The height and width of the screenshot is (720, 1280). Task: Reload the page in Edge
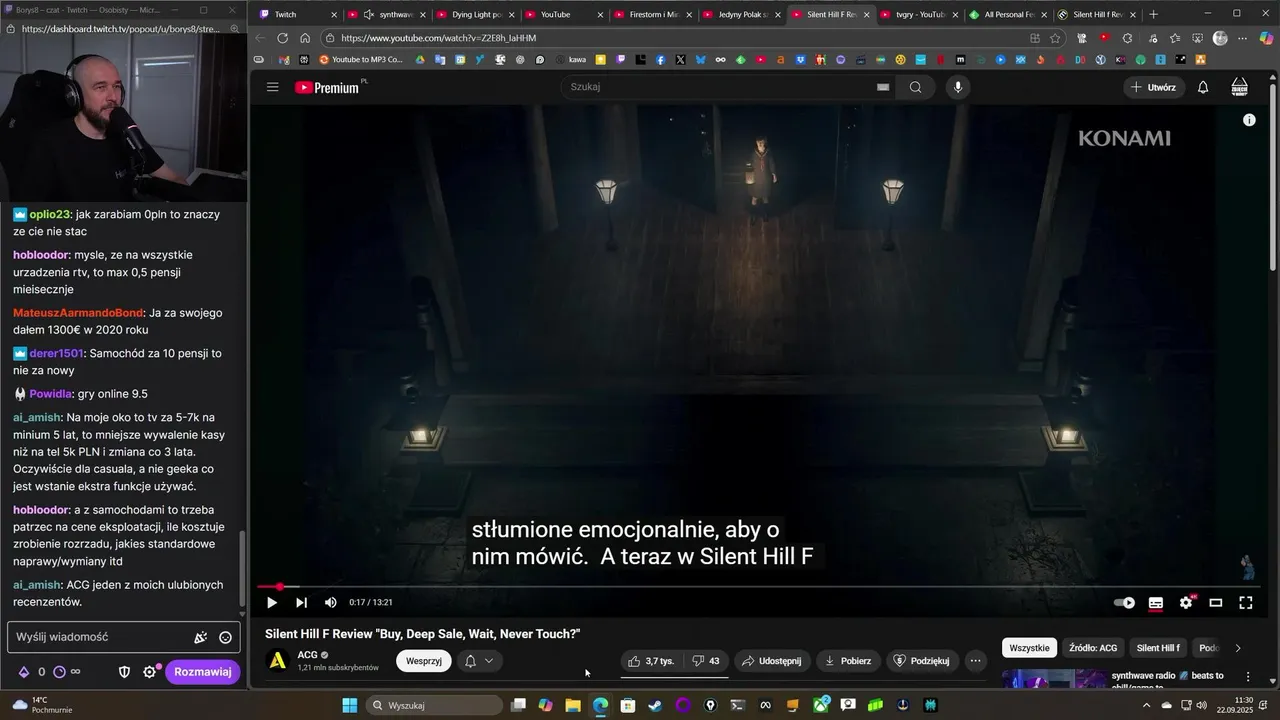pos(283,38)
